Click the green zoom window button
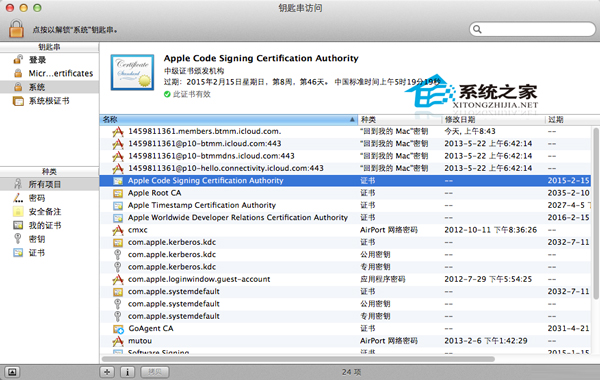The image size is (600, 380). coord(37,8)
